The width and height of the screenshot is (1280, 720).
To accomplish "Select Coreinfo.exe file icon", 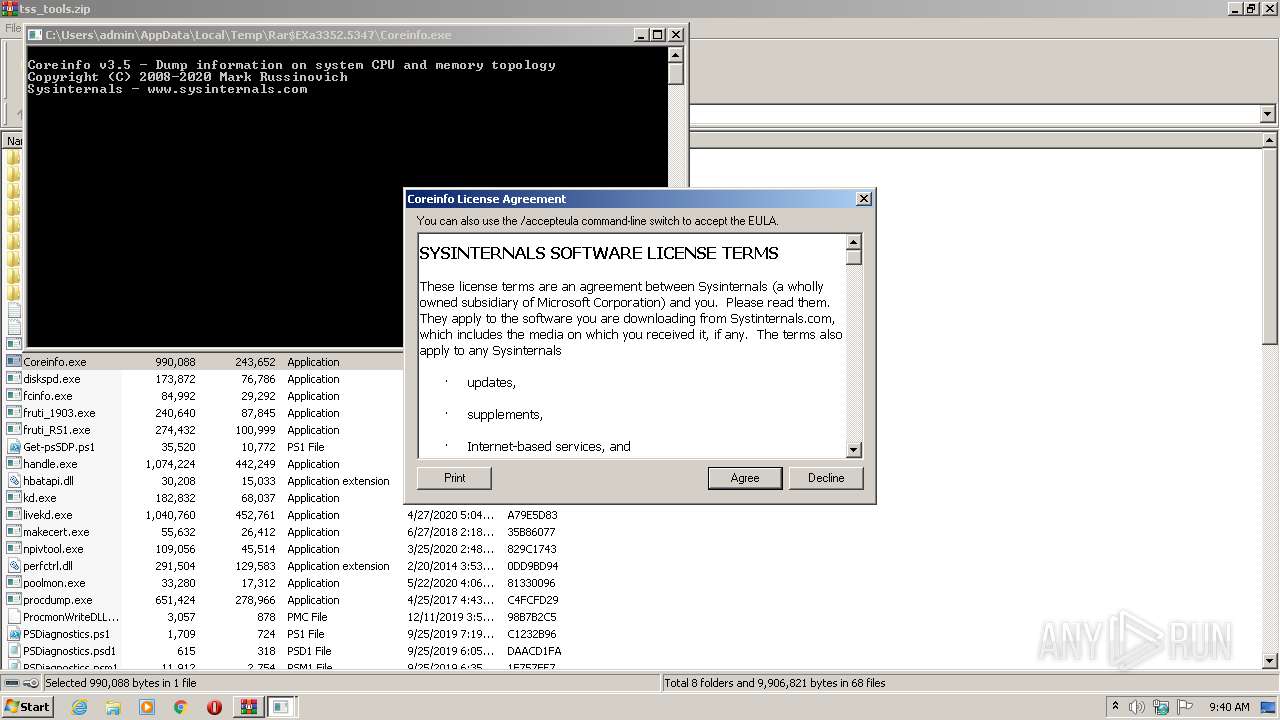I will pos(14,362).
